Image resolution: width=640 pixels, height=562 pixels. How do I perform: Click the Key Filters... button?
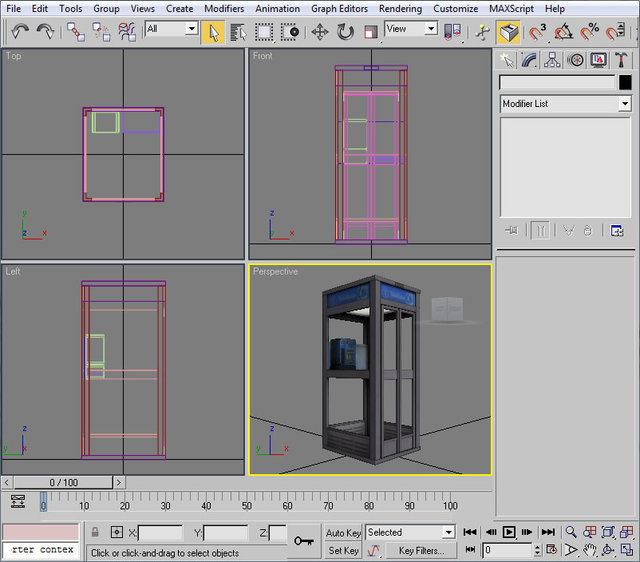421,550
